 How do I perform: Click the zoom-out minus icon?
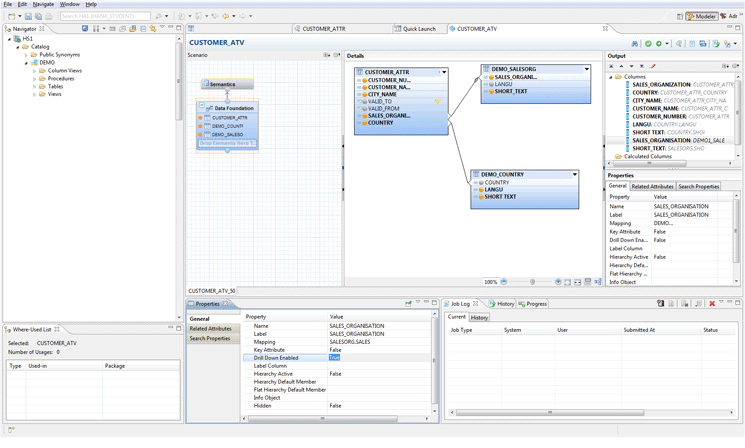point(504,282)
